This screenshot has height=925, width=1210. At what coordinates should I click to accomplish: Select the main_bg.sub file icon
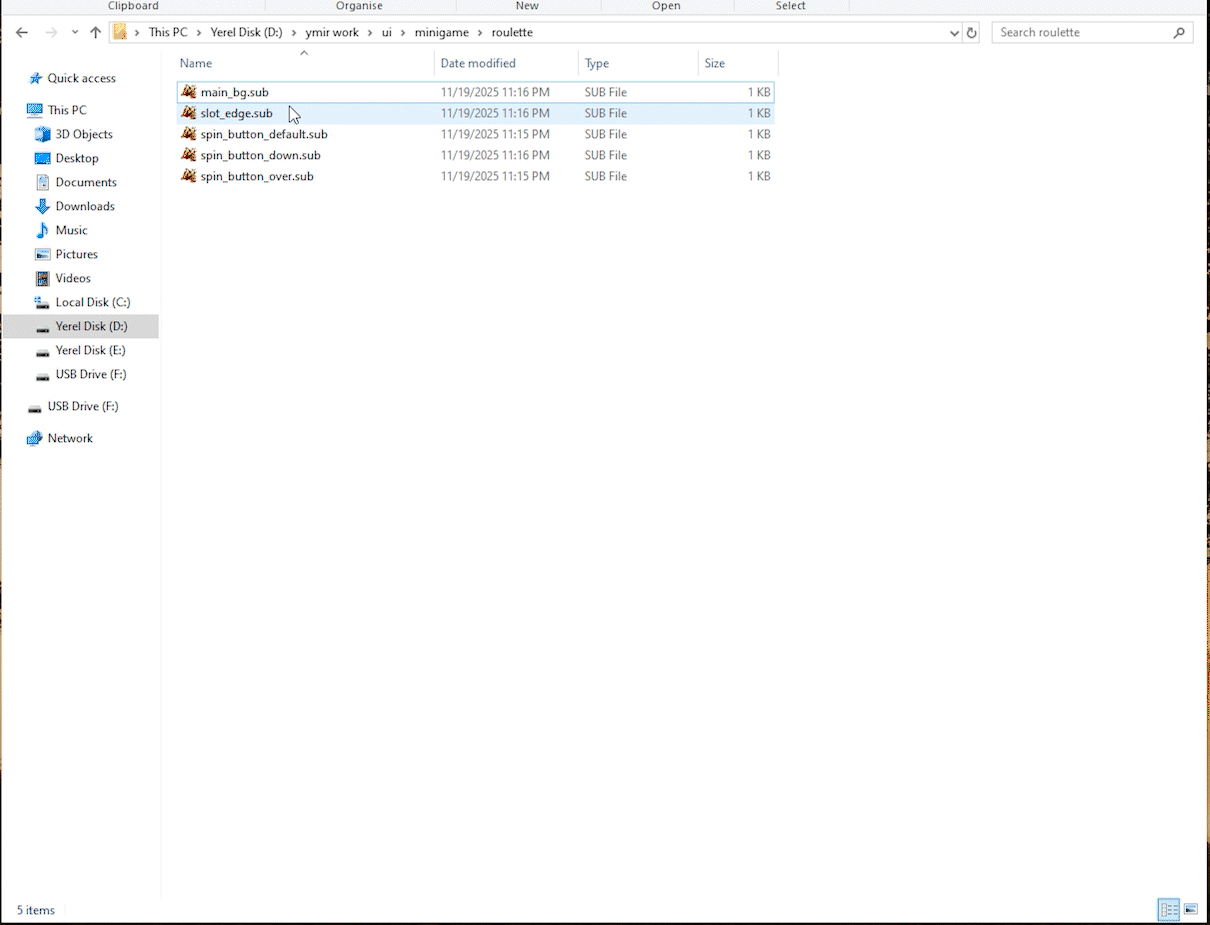click(x=189, y=92)
